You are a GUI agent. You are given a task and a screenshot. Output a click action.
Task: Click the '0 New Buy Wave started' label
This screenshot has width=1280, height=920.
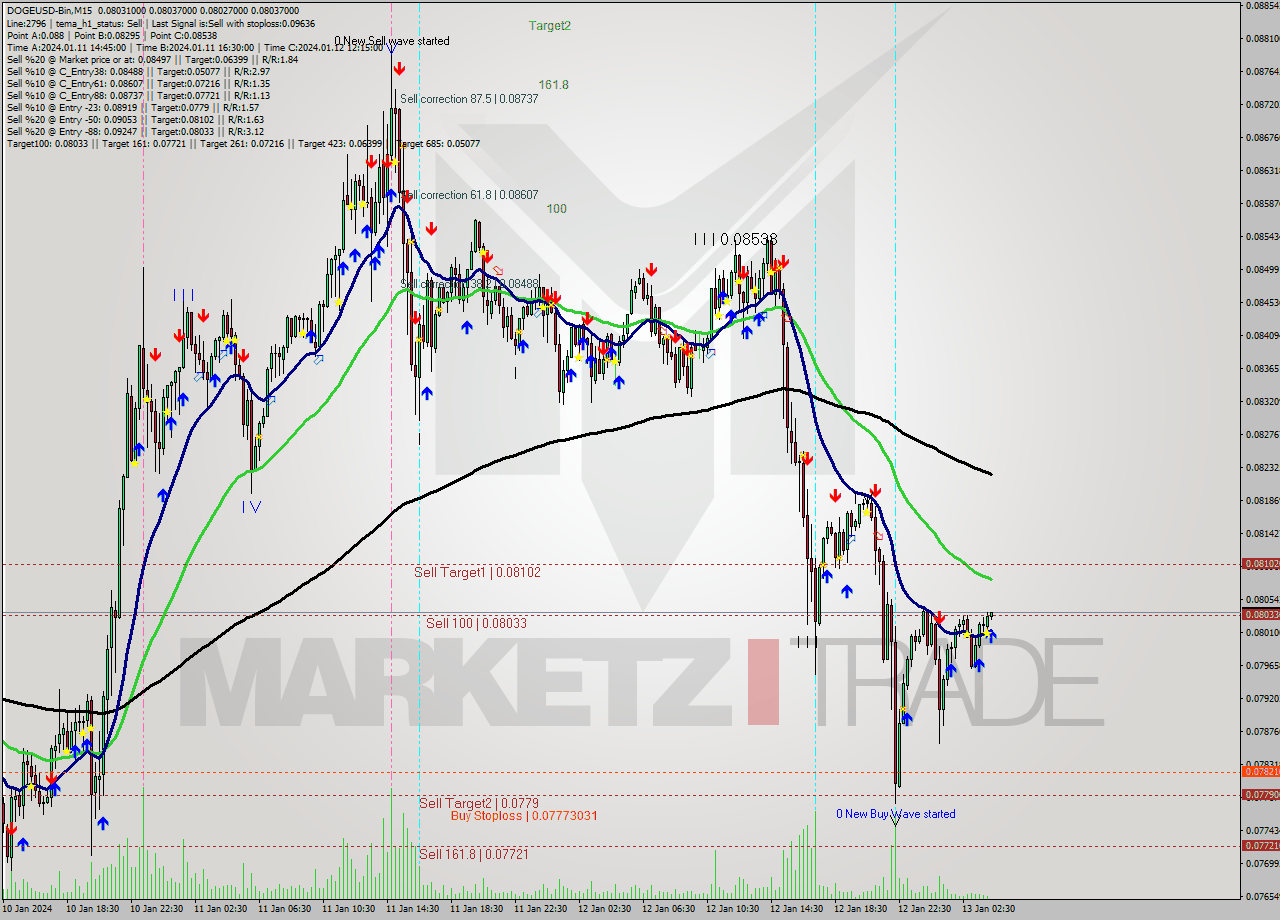[x=896, y=814]
